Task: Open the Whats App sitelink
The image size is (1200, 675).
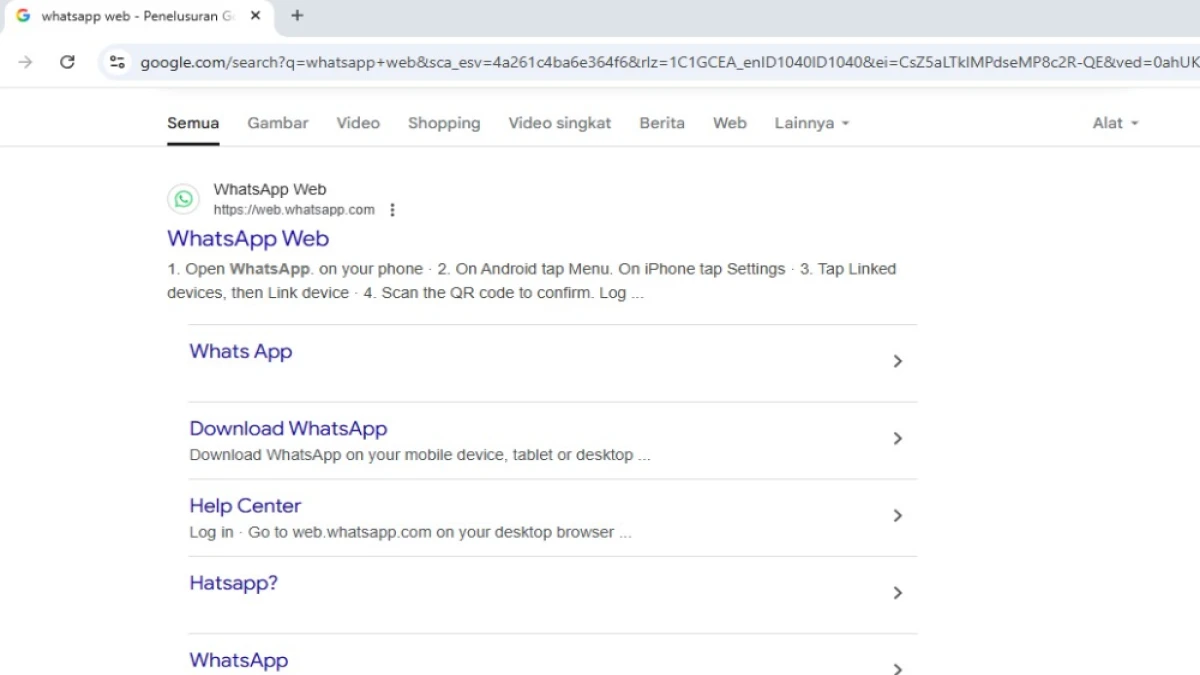Action: click(x=241, y=351)
